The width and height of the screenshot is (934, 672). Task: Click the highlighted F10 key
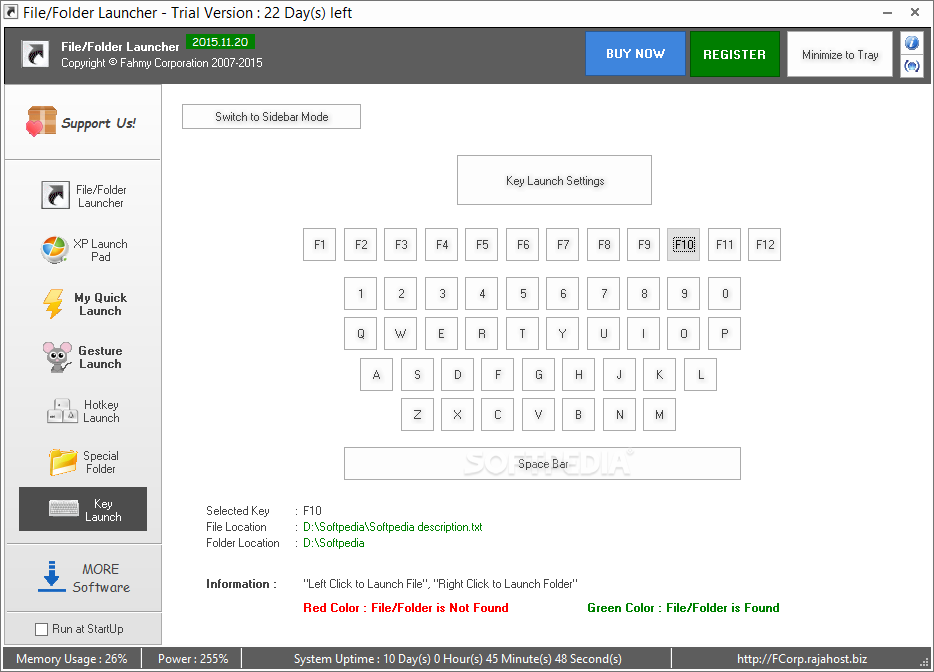coord(684,244)
